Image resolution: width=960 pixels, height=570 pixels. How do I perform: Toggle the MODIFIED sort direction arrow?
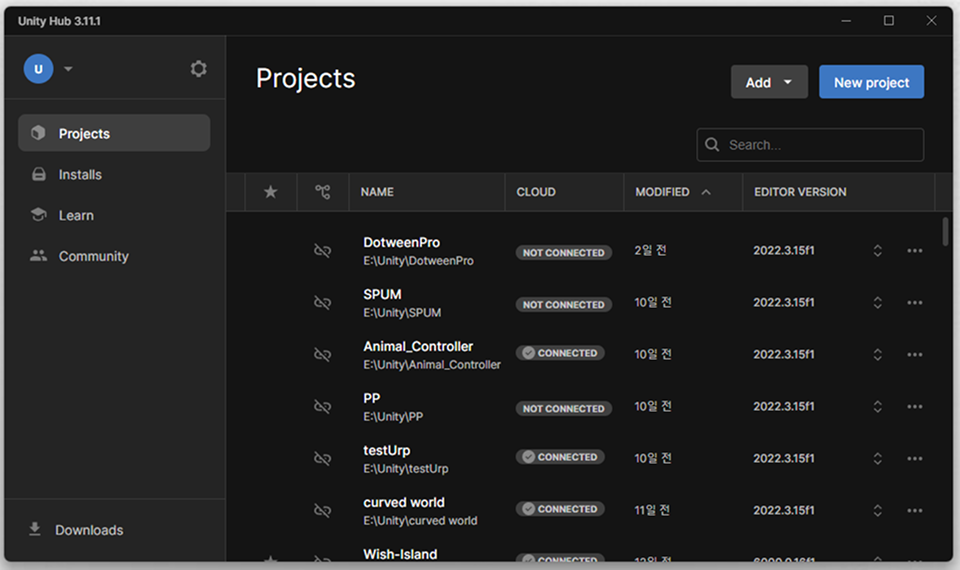pos(706,192)
